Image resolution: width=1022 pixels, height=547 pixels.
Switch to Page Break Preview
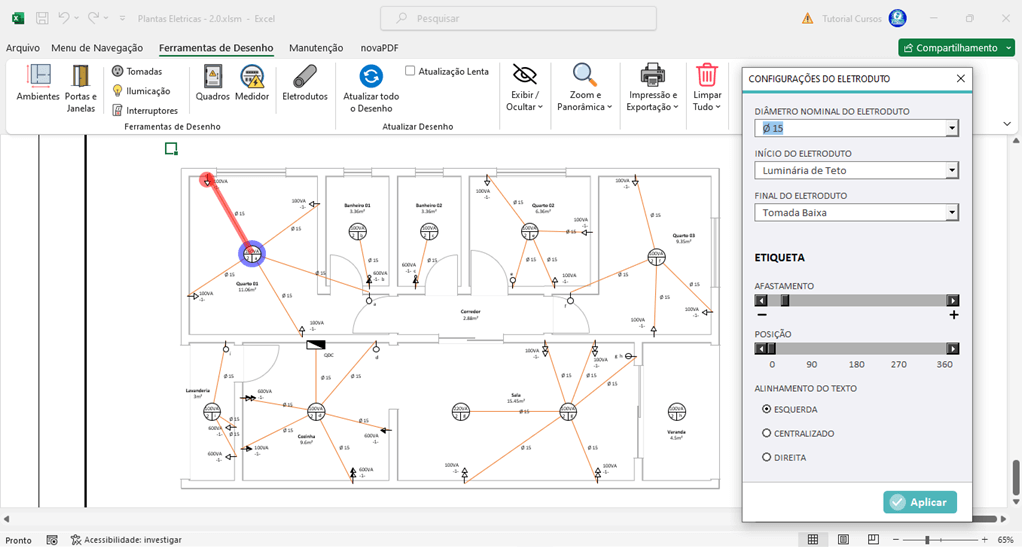pyautogui.click(x=873, y=539)
